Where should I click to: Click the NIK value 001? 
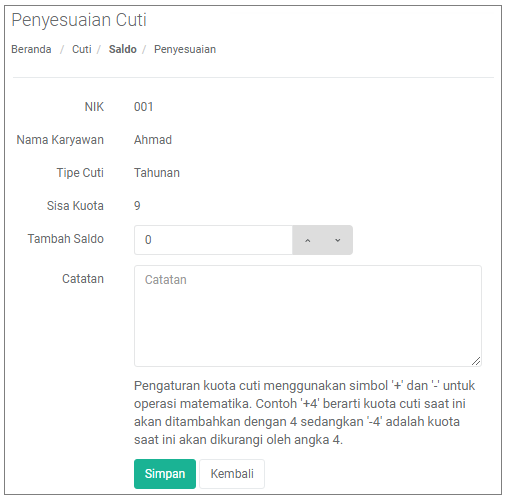144,107
